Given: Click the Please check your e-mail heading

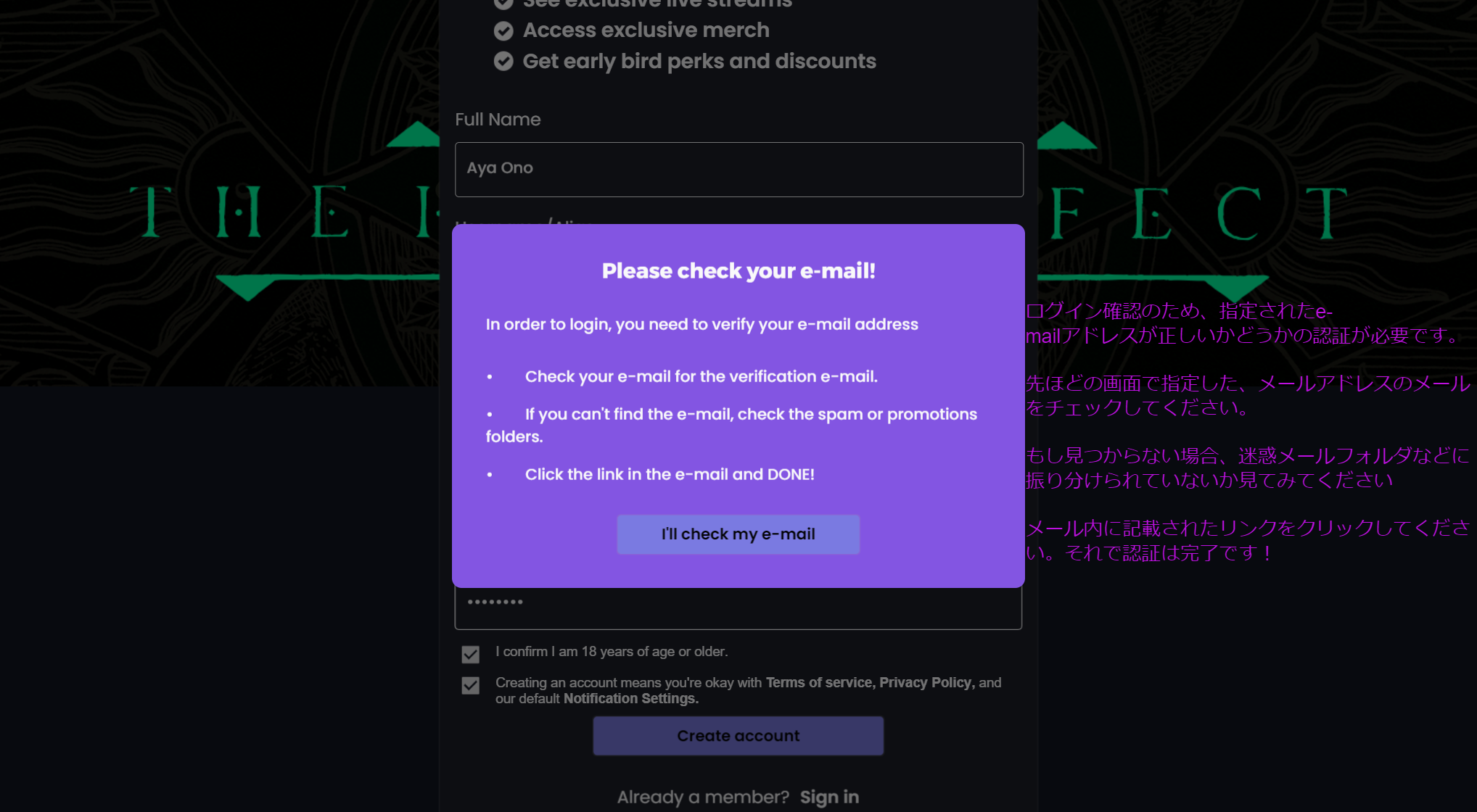Looking at the screenshot, I should point(738,270).
